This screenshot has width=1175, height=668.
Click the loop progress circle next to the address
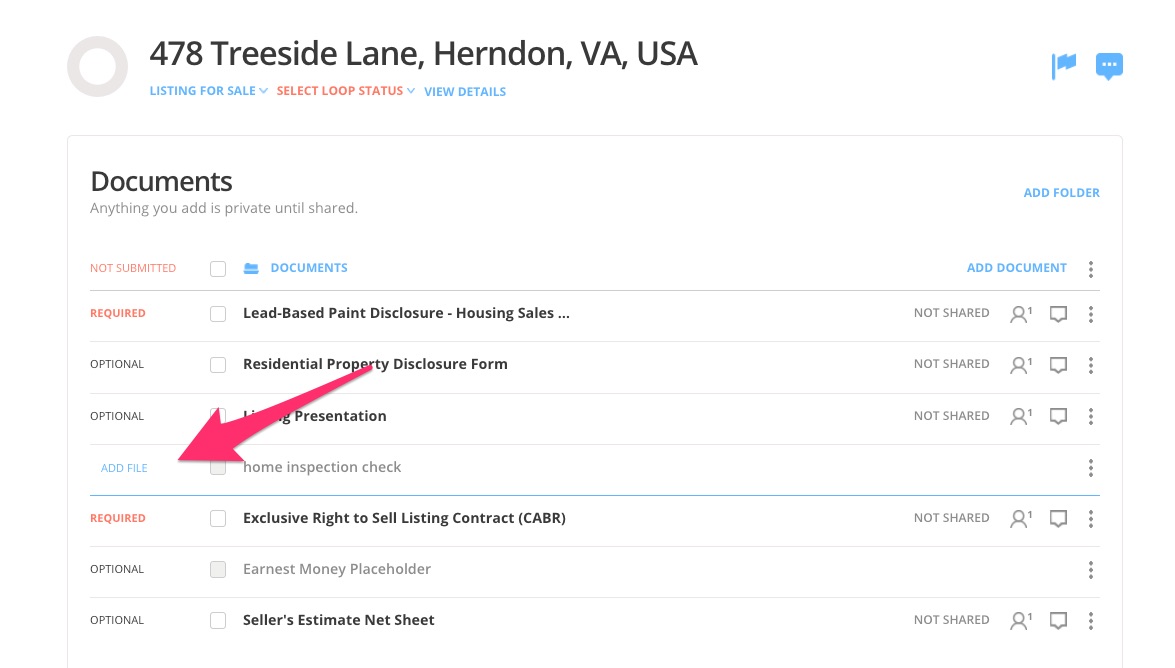pos(97,67)
